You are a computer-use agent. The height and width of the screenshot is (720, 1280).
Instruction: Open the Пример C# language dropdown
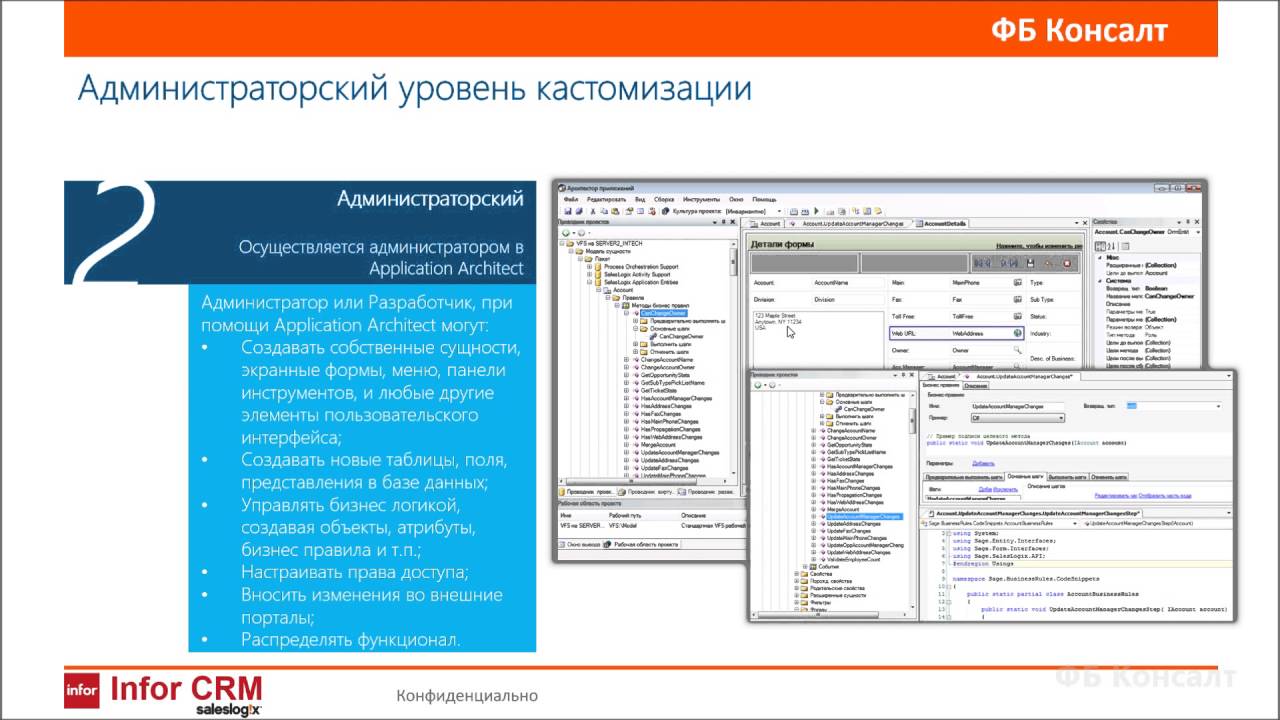[1018, 418]
